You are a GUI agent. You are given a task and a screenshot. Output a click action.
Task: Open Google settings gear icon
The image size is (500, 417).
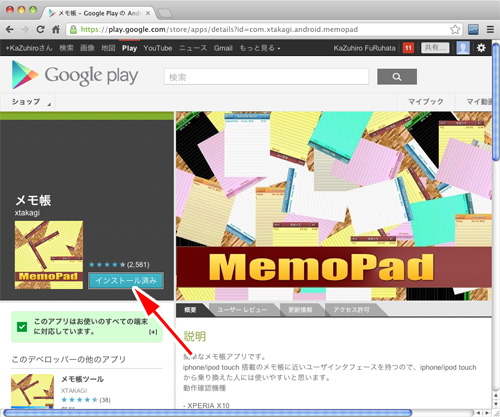tap(481, 48)
